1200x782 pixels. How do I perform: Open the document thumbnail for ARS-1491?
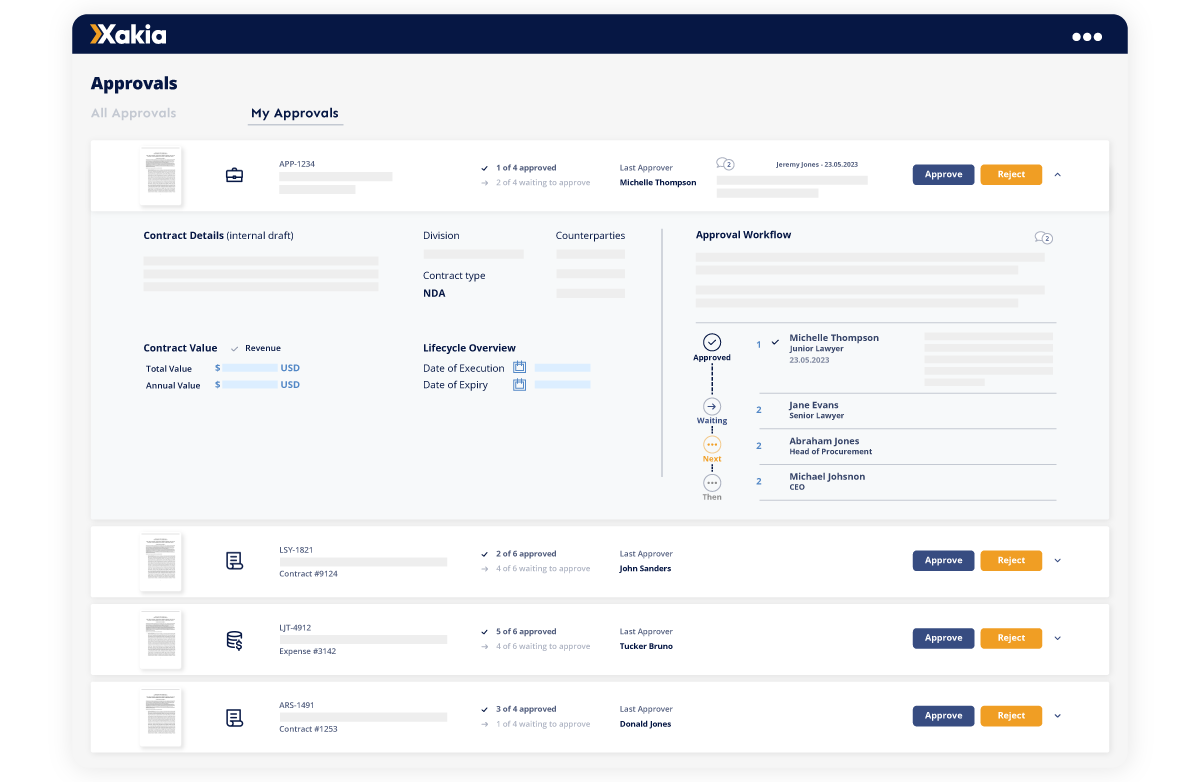pyautogui.click(x=160, y=717)
